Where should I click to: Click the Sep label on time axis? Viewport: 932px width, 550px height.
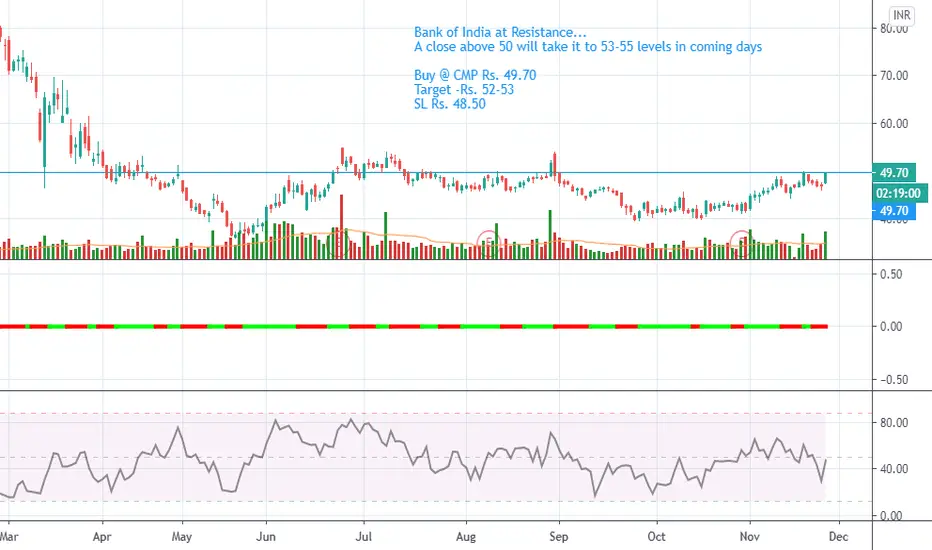(x=559, y=537)
